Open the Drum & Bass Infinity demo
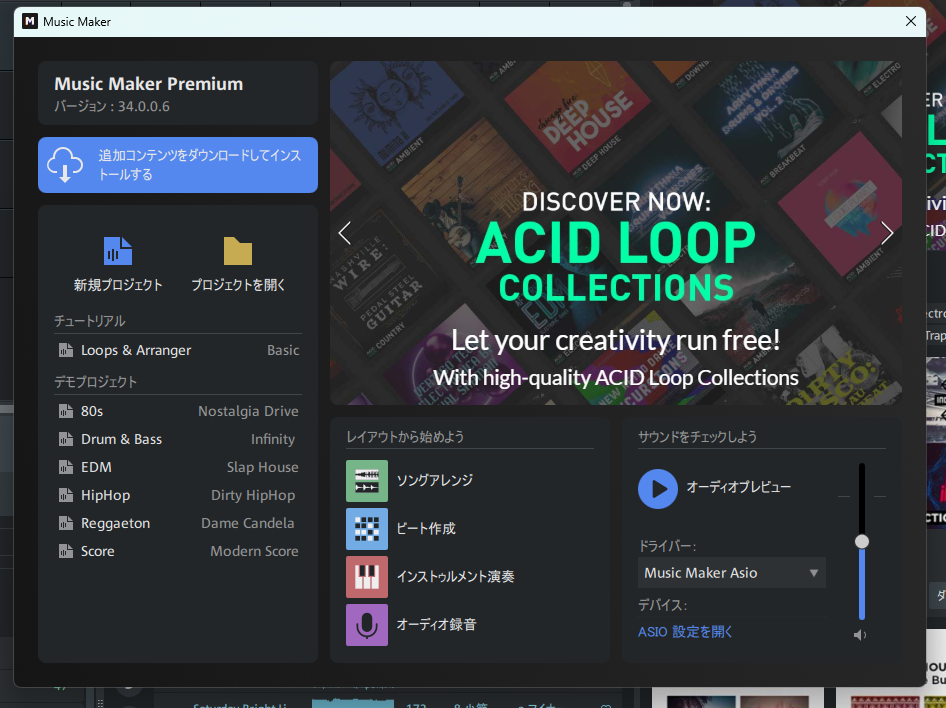The height and width of the screenshot is (708, 946). pyautogui.click(x=178, y=439)
